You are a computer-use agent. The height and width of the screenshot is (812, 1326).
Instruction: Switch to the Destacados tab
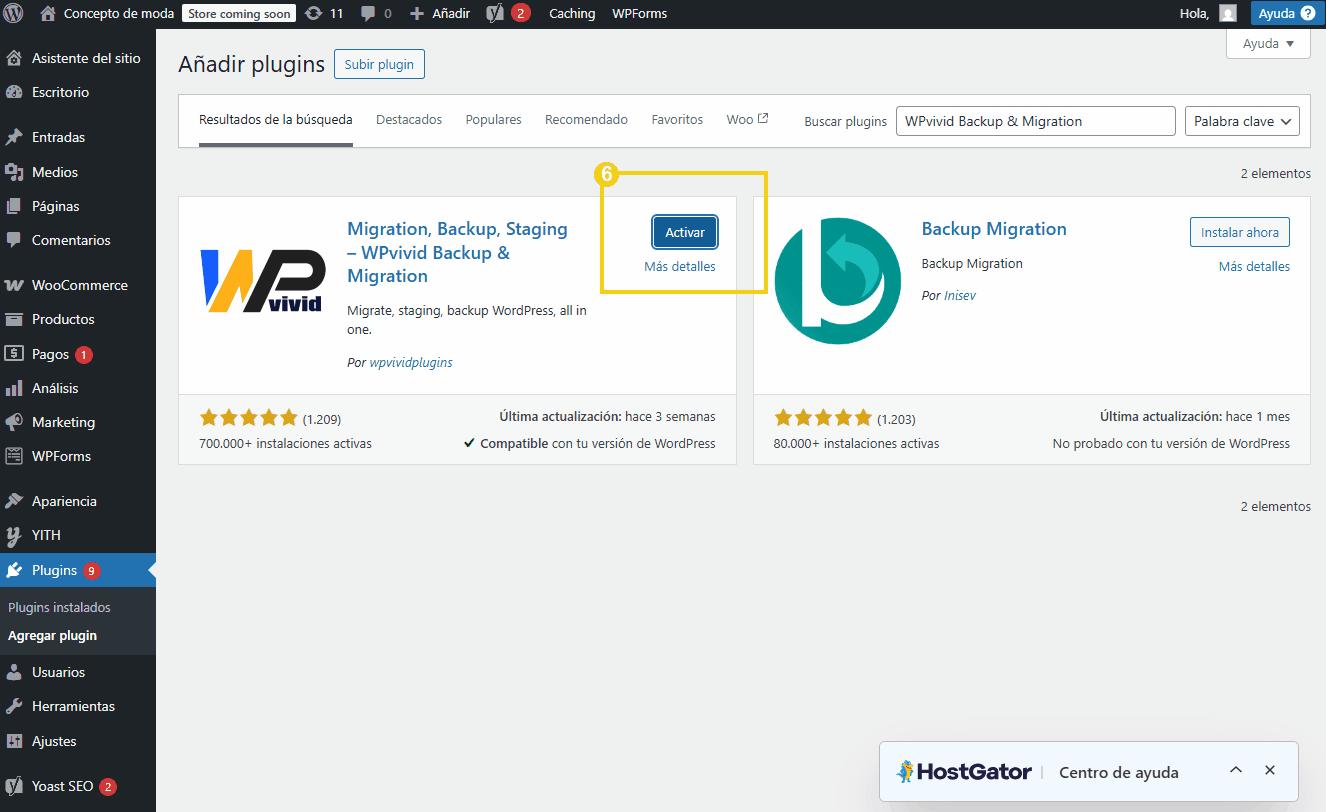(x=409, y=120)
